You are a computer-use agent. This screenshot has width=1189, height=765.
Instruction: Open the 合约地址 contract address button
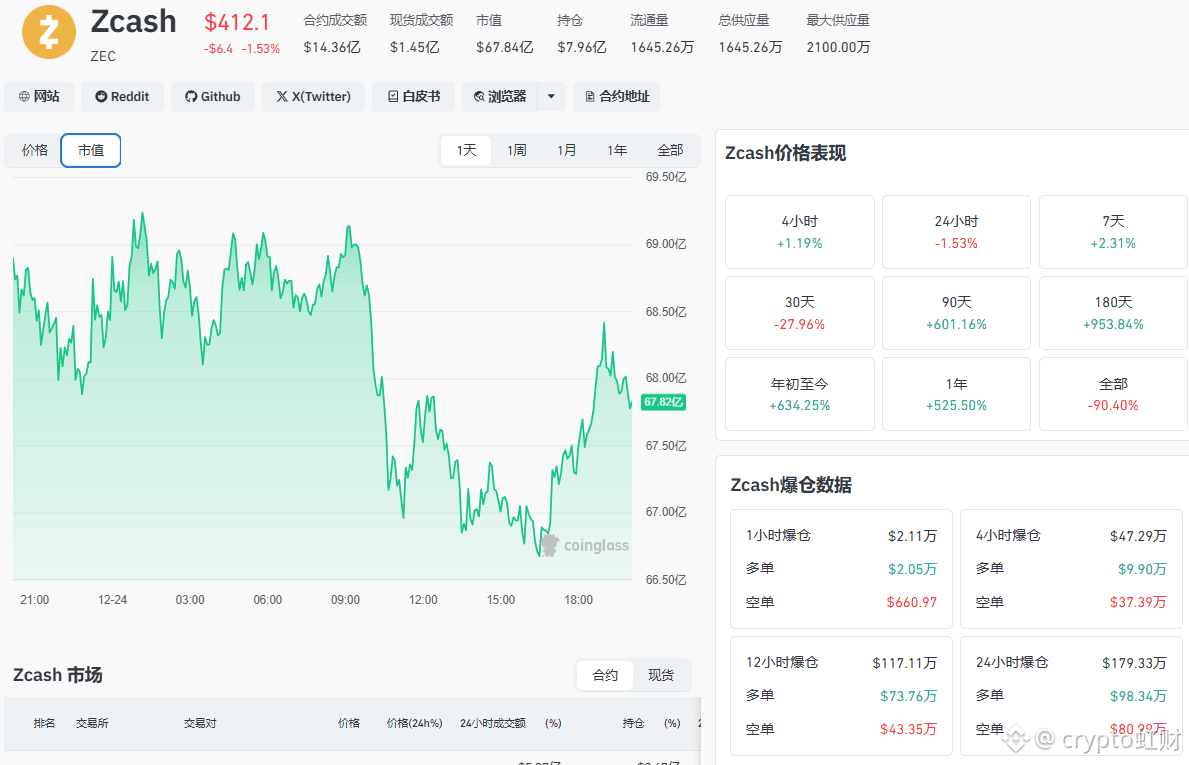[616, 96]
